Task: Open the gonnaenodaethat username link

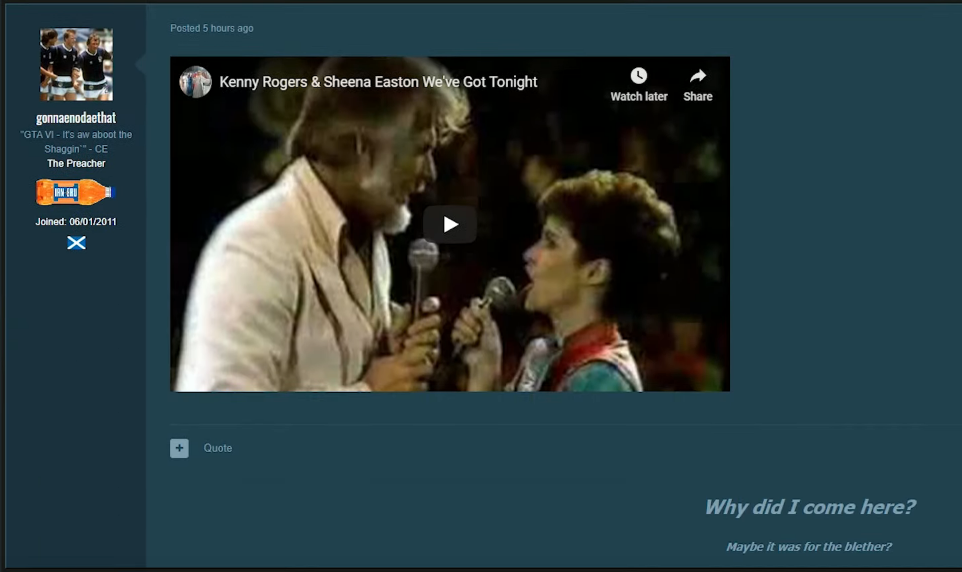Action: 76,118
